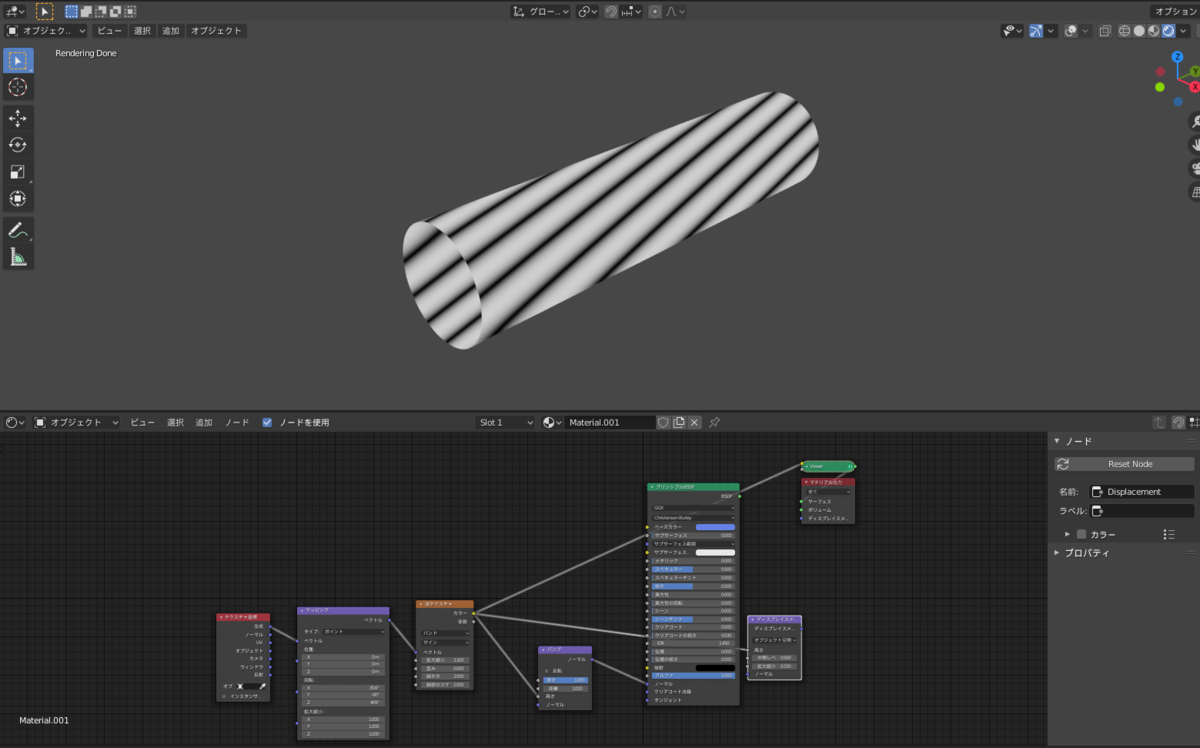The height and width of the screenshot is (748, 1200).
Task: Open the editor type dropdown in viewport
Action: coord(14,11)
